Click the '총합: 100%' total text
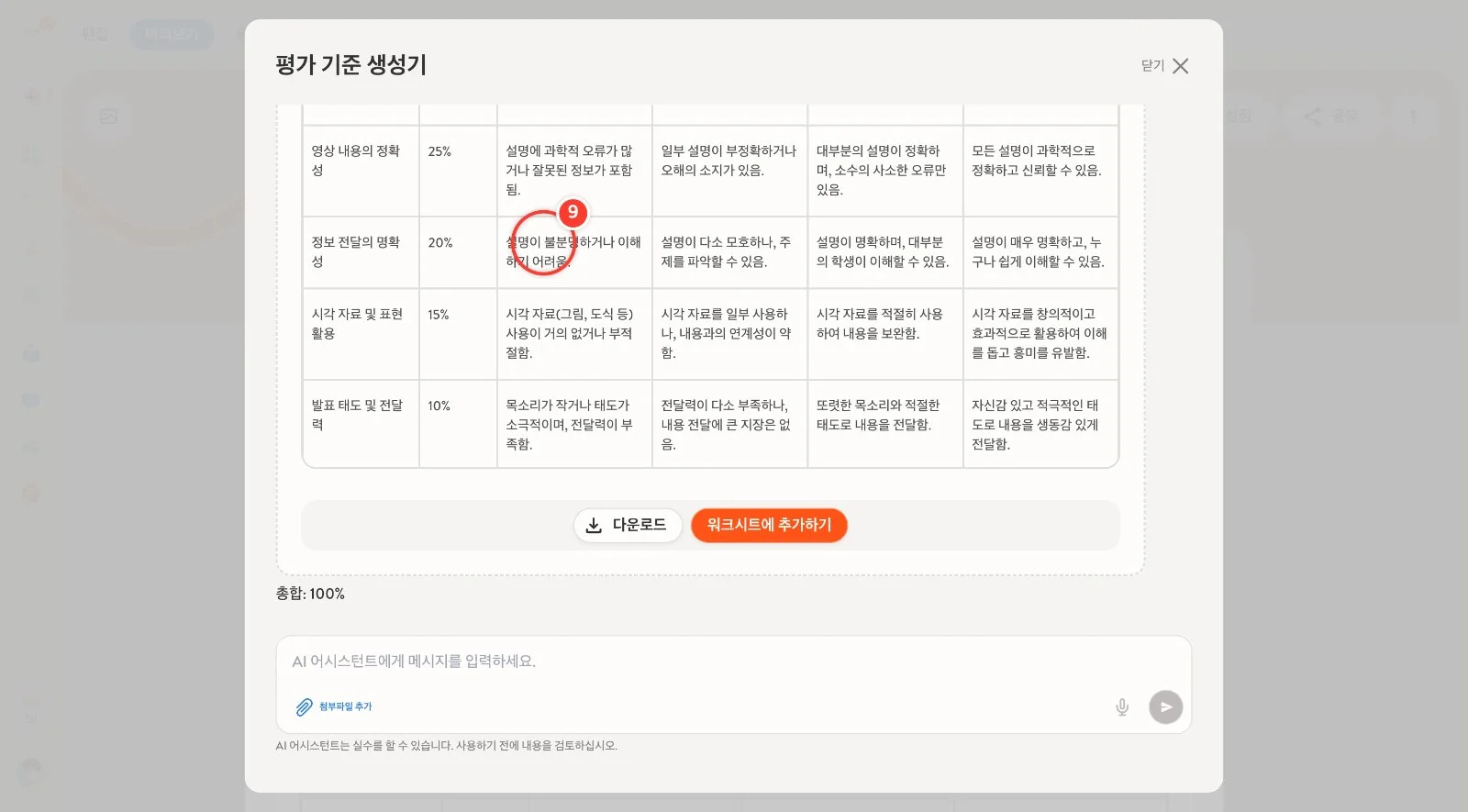1468x812 pixels. click(x=310, y=594)
